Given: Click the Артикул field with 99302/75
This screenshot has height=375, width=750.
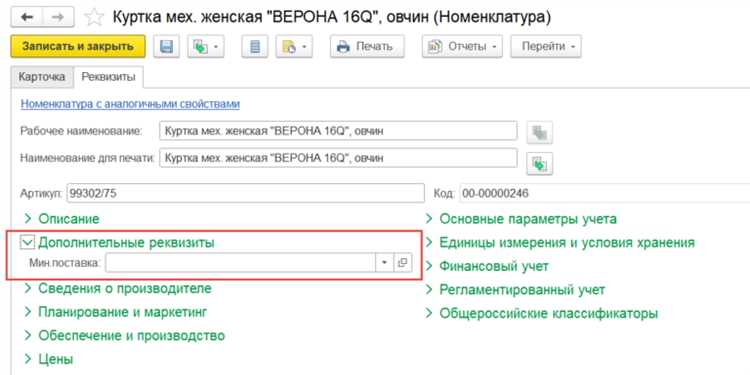Looking at the screenshot, I should tap(245, 193).
